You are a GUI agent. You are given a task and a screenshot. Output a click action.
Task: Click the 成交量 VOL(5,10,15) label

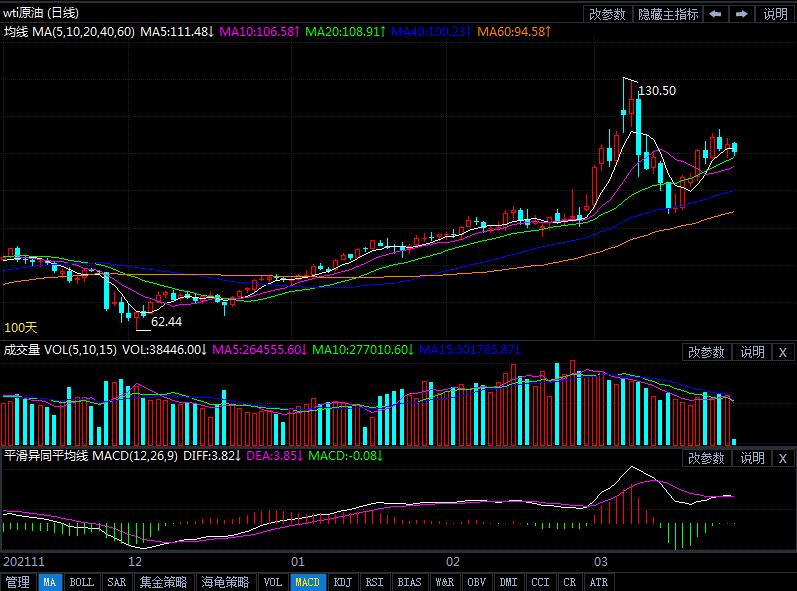(x=60, y=350)
